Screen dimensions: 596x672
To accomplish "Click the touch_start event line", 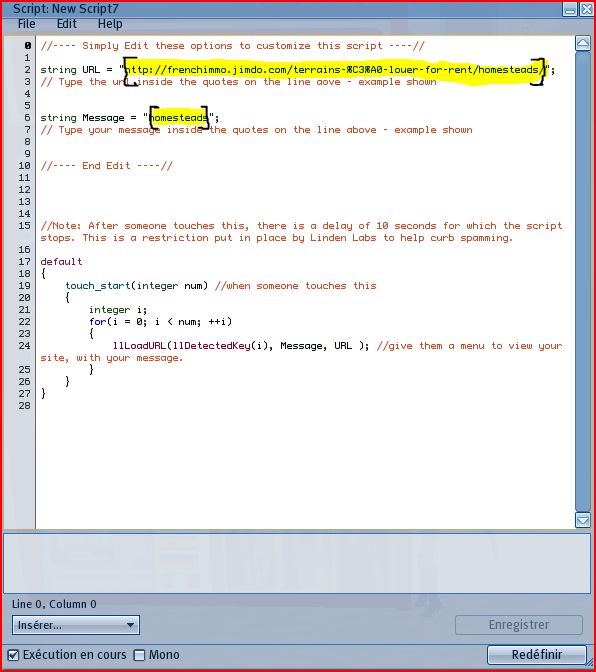I will 221,286.
